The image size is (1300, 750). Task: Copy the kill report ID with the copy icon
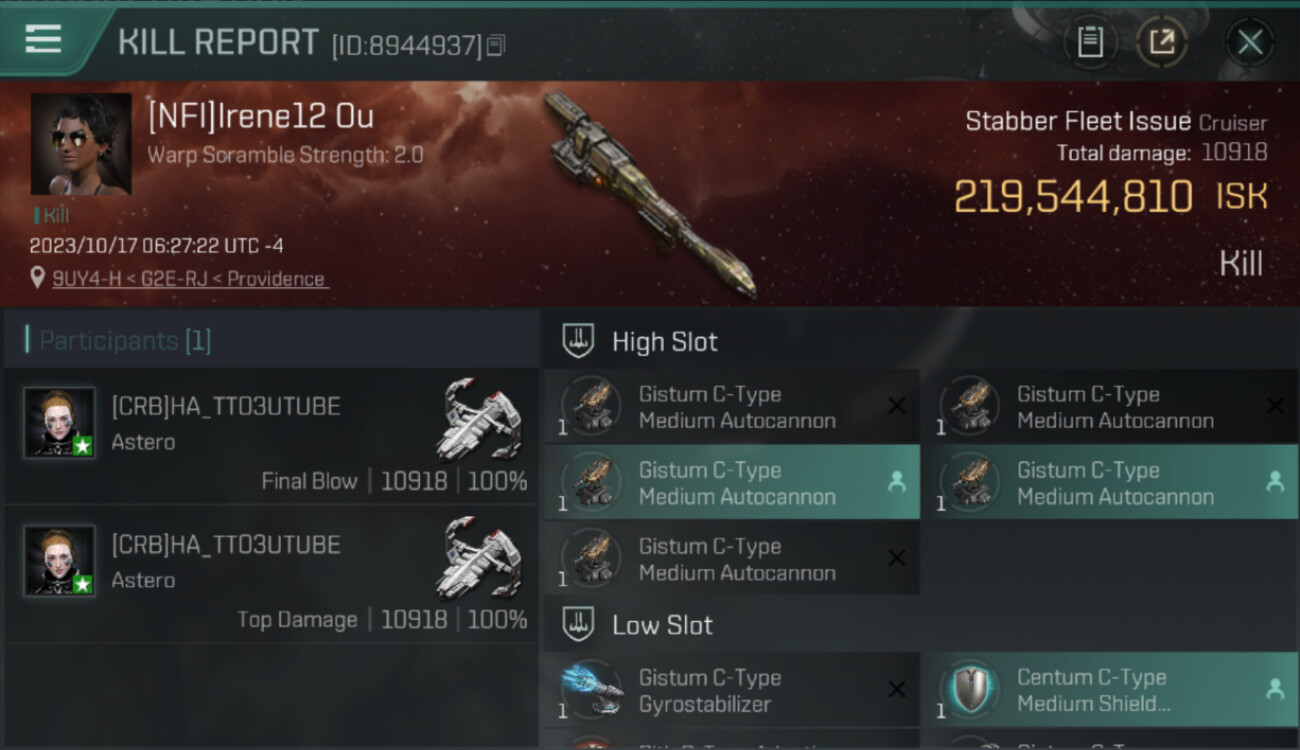click(x=496, y=45)
